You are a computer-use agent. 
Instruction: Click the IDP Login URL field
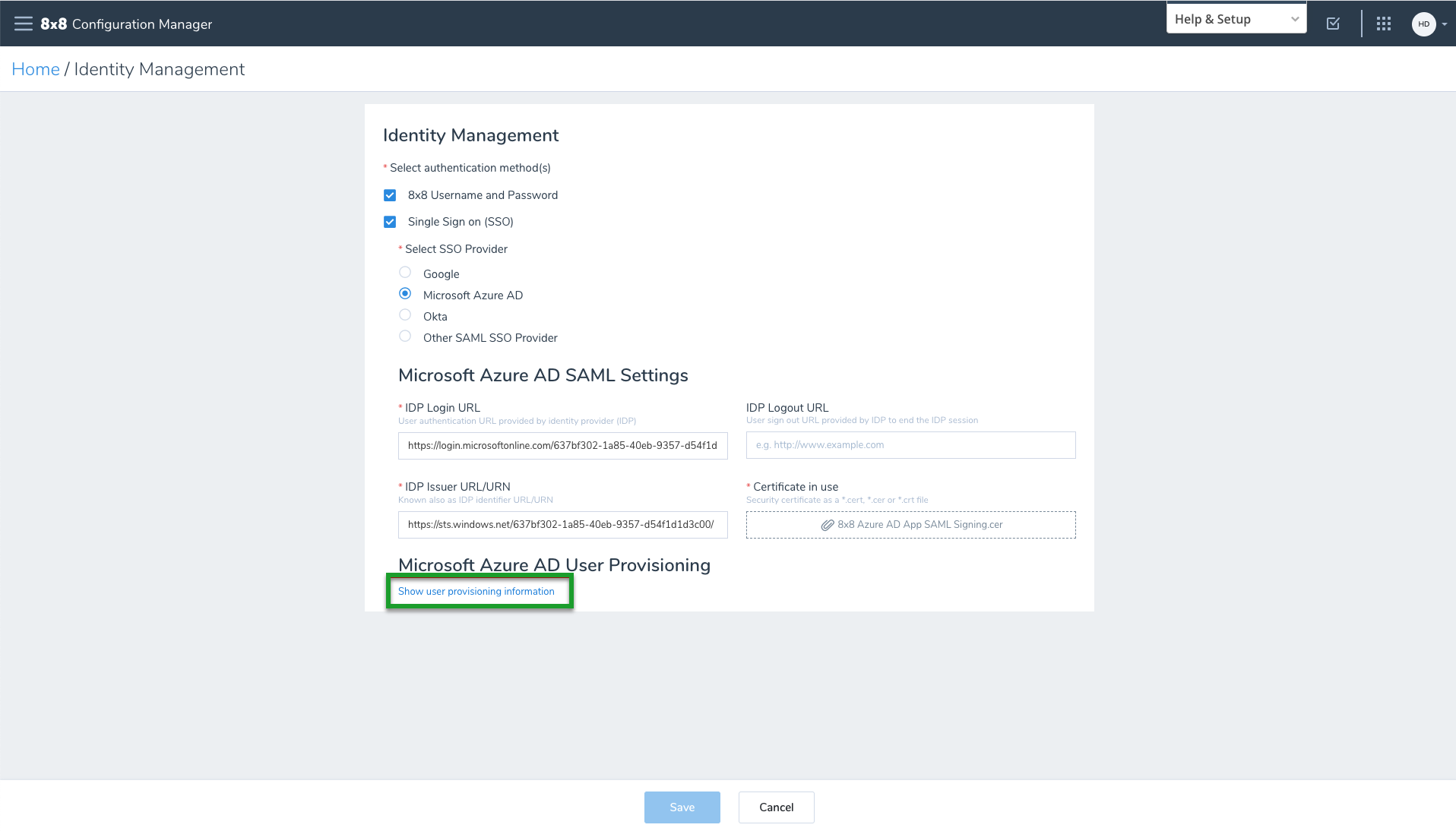(x=563, y=446)
